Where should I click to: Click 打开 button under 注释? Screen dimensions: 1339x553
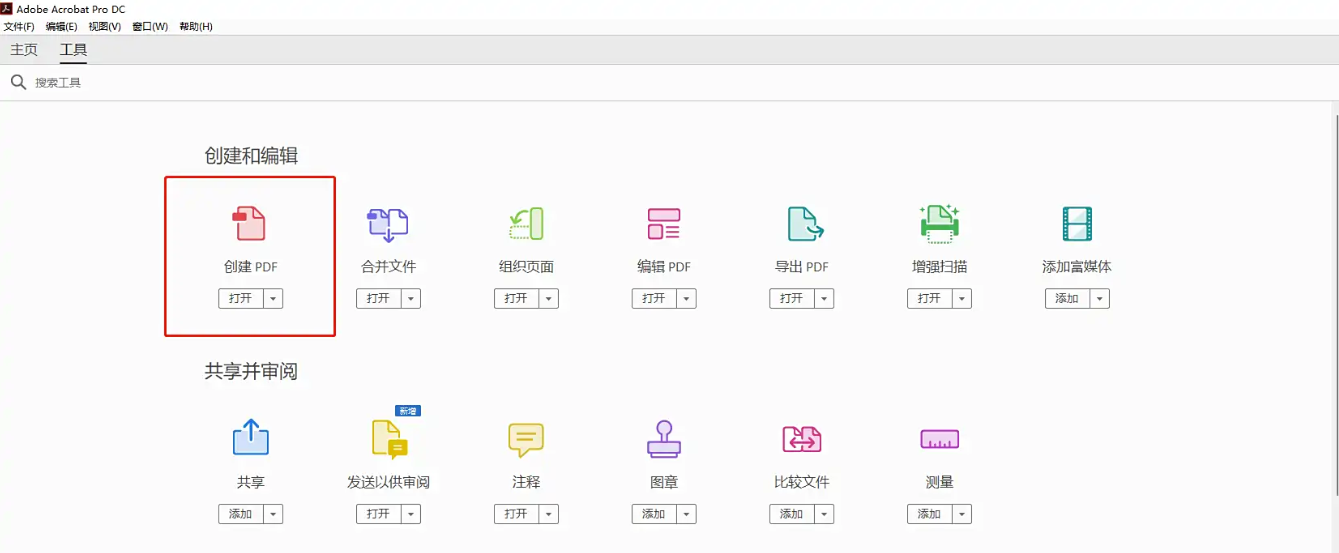pyautogui.click(x=517, y=514)
